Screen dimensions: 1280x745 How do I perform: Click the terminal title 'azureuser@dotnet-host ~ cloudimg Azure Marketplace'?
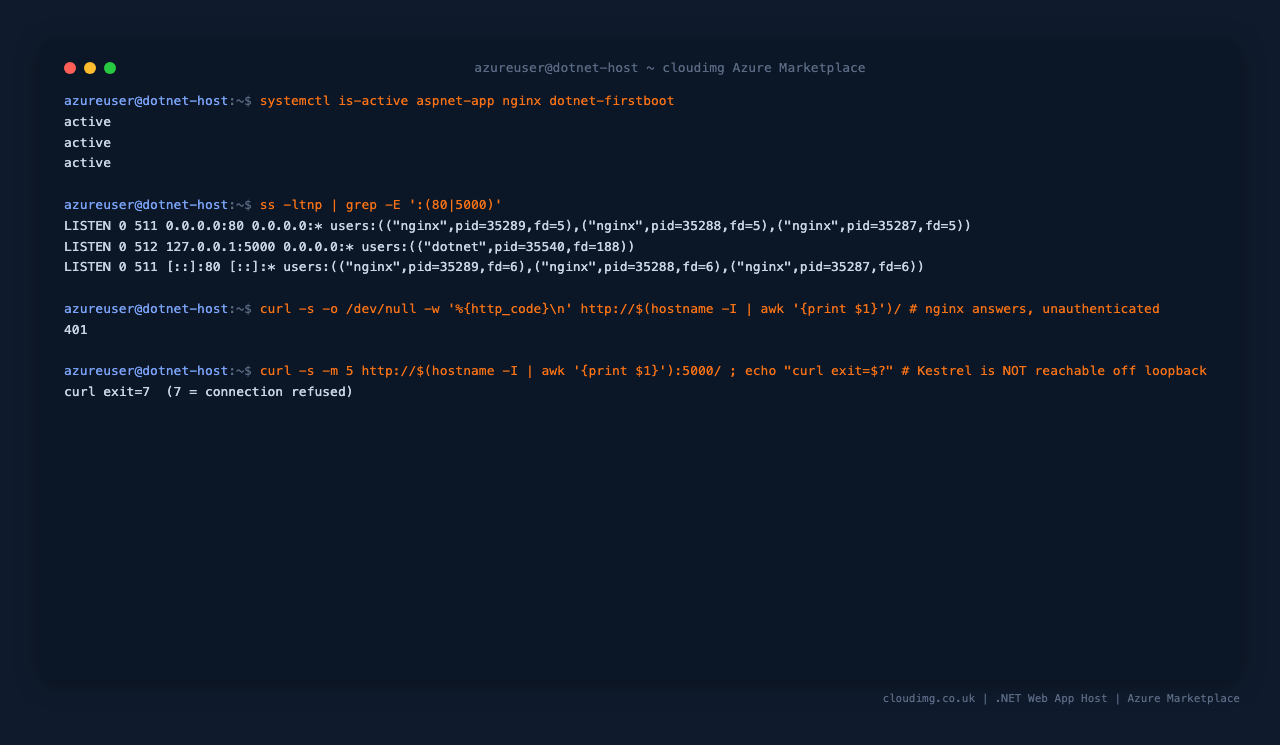click(x=670, y=68)
